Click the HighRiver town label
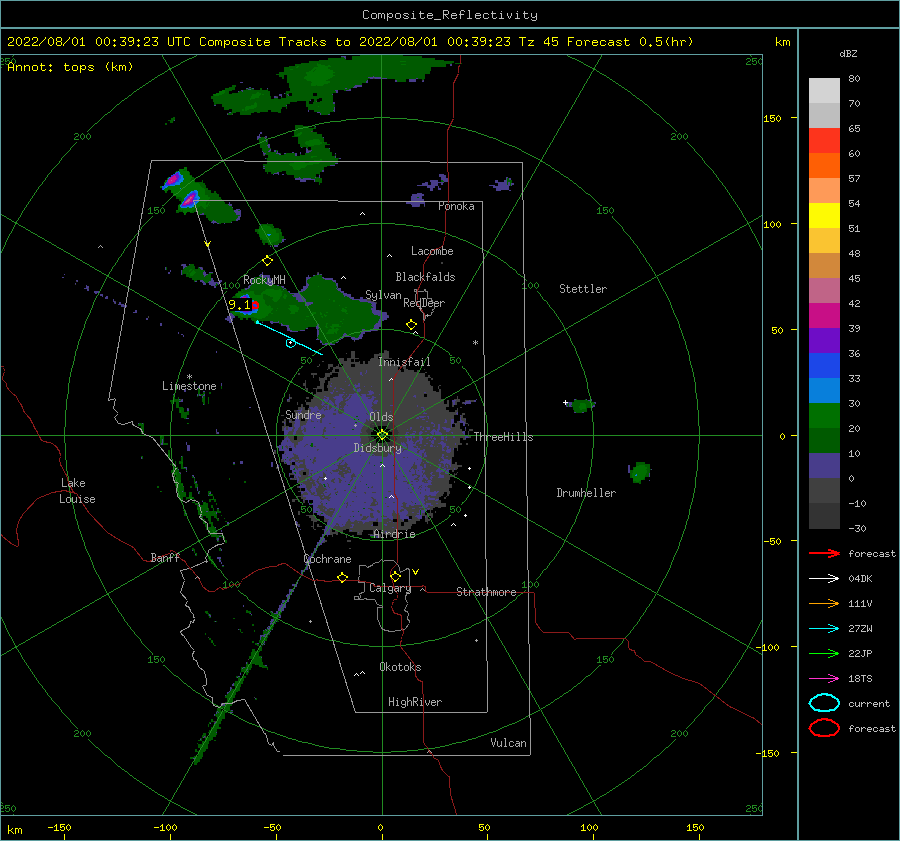This screenshot has height=841, width=900. click(415, 702)
